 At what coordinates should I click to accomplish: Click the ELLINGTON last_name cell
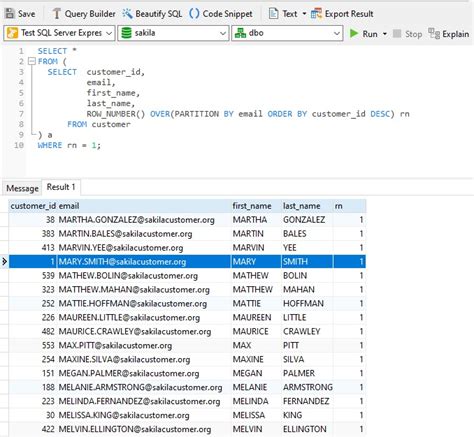(x=307, y=429)
